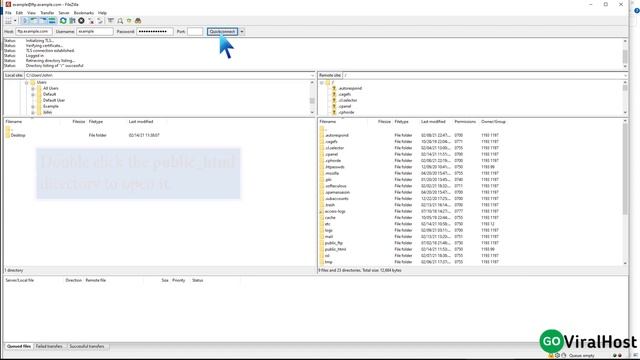Screen dimensions: 640x360
Task: Select the Desktop folder in local list
Action: pyautogui.click(x=18, y=135)
